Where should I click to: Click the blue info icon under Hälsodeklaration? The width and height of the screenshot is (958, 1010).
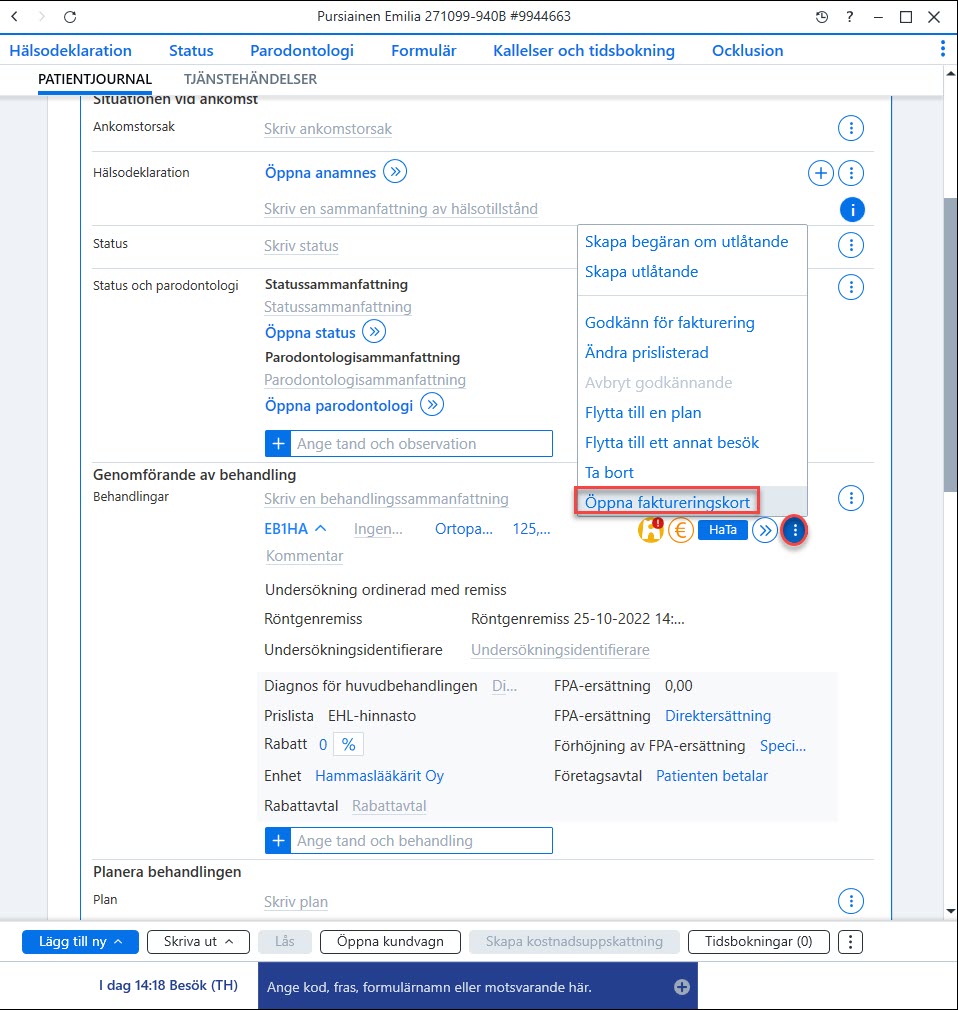(852, 209)
